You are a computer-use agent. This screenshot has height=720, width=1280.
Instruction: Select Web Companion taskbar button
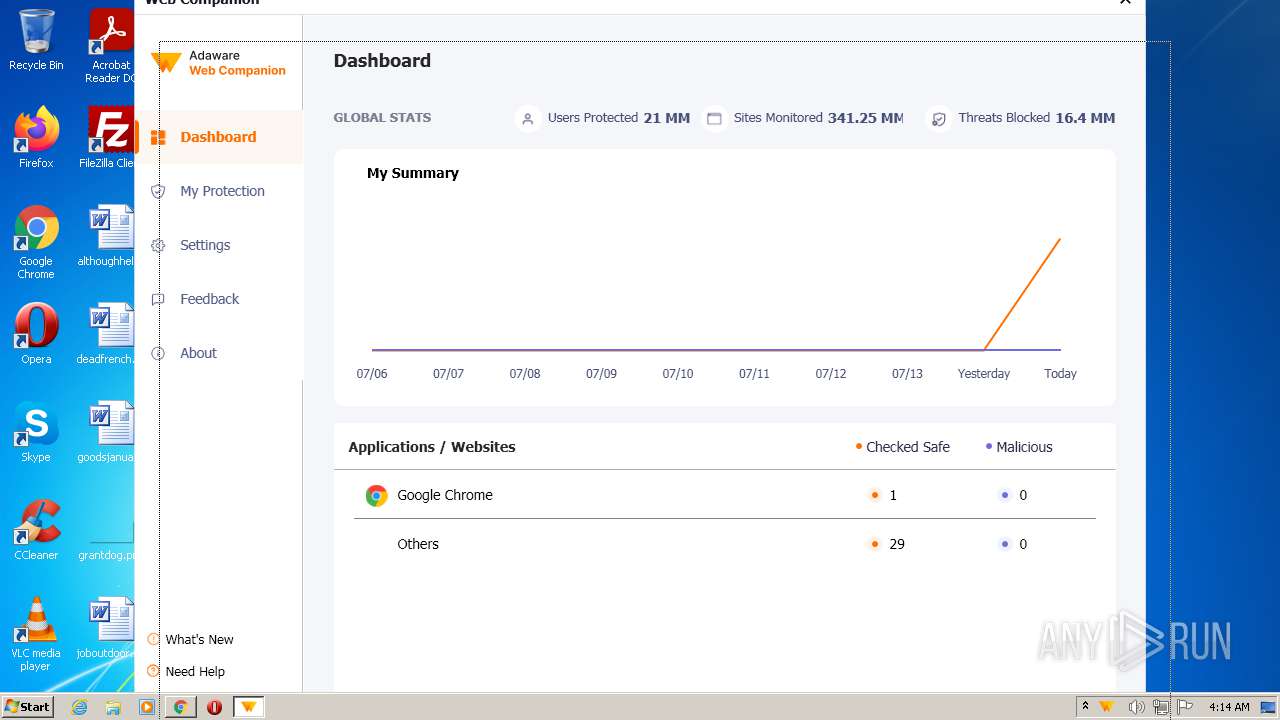(x=248, y=707)
